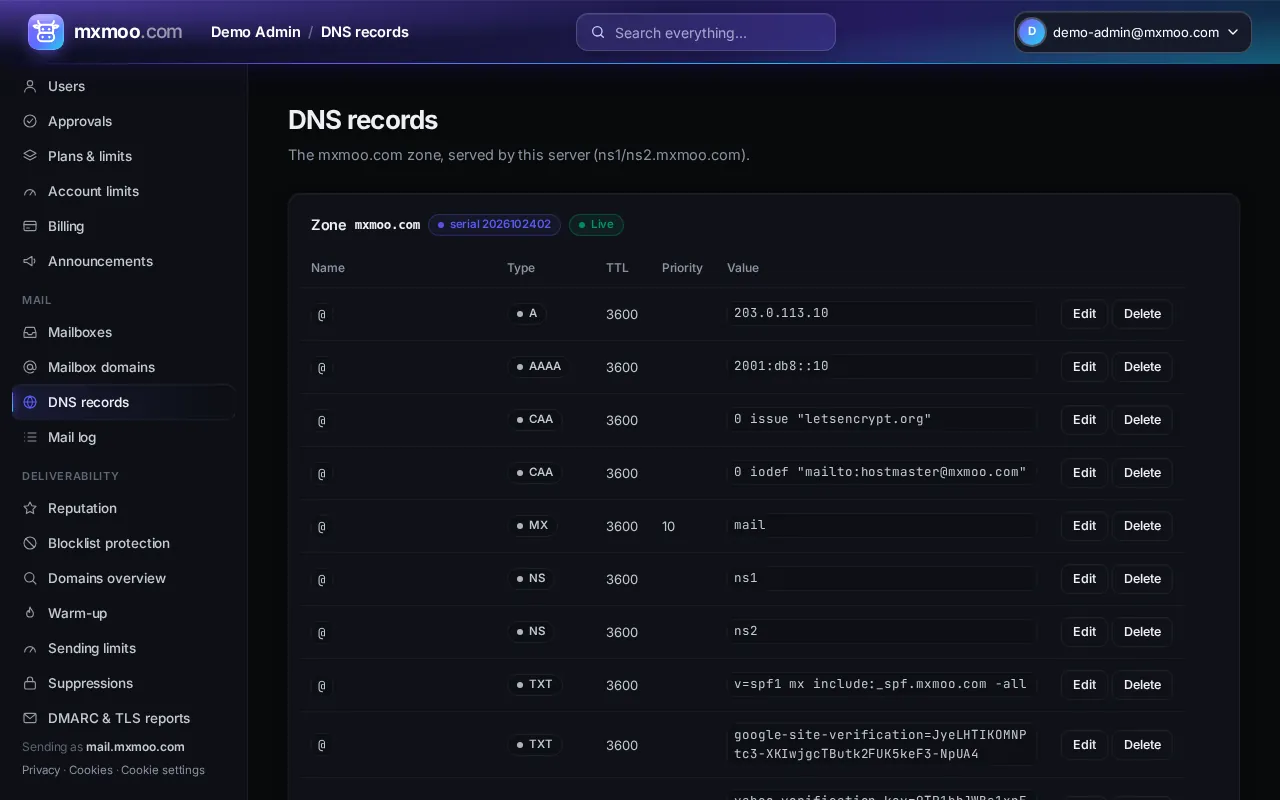
Task: Click the D avatar circle in header
Action: 1032,32
